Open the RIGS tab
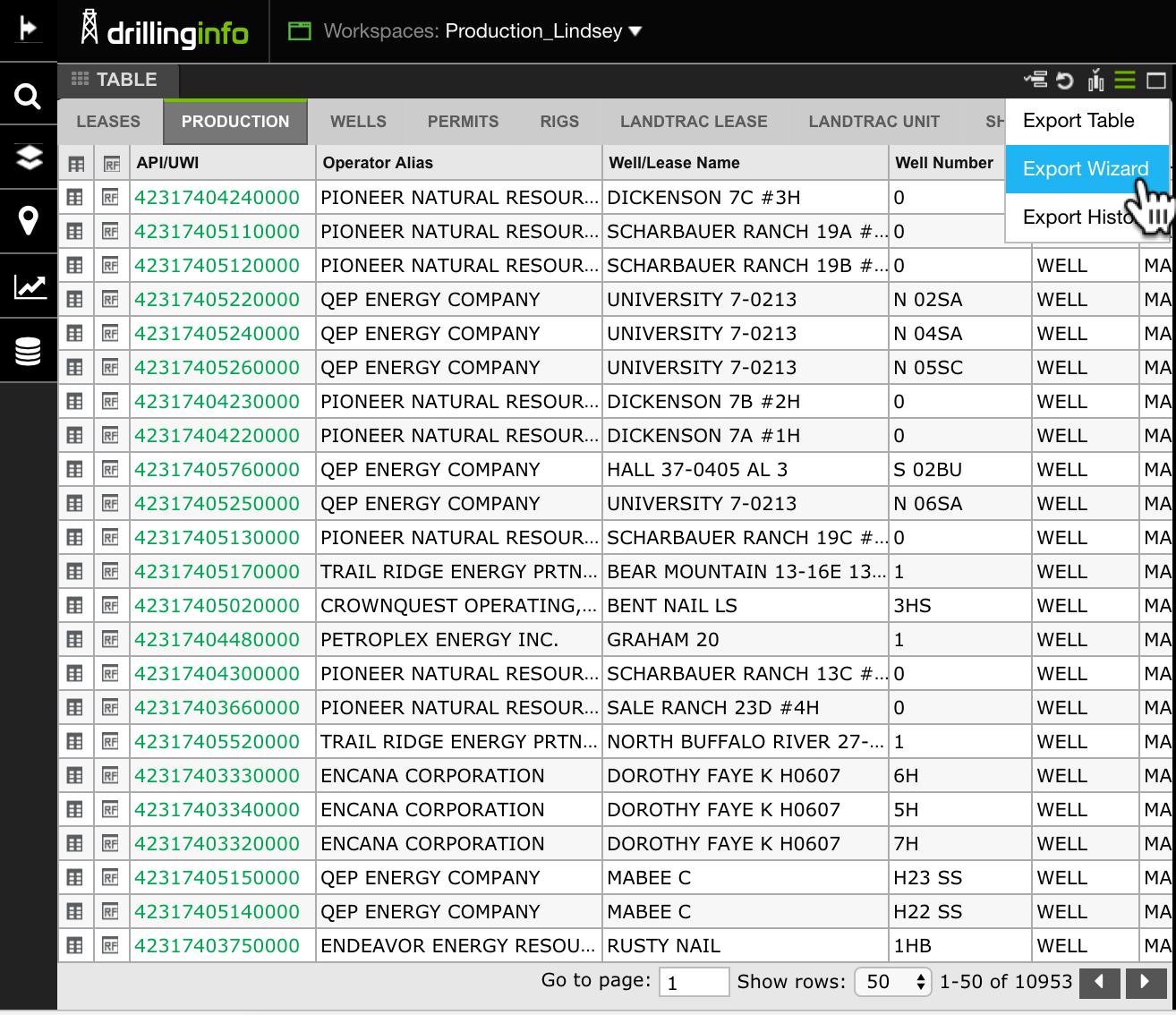The width and height of the screenshot is (1176, 1015). coord(559,122)
